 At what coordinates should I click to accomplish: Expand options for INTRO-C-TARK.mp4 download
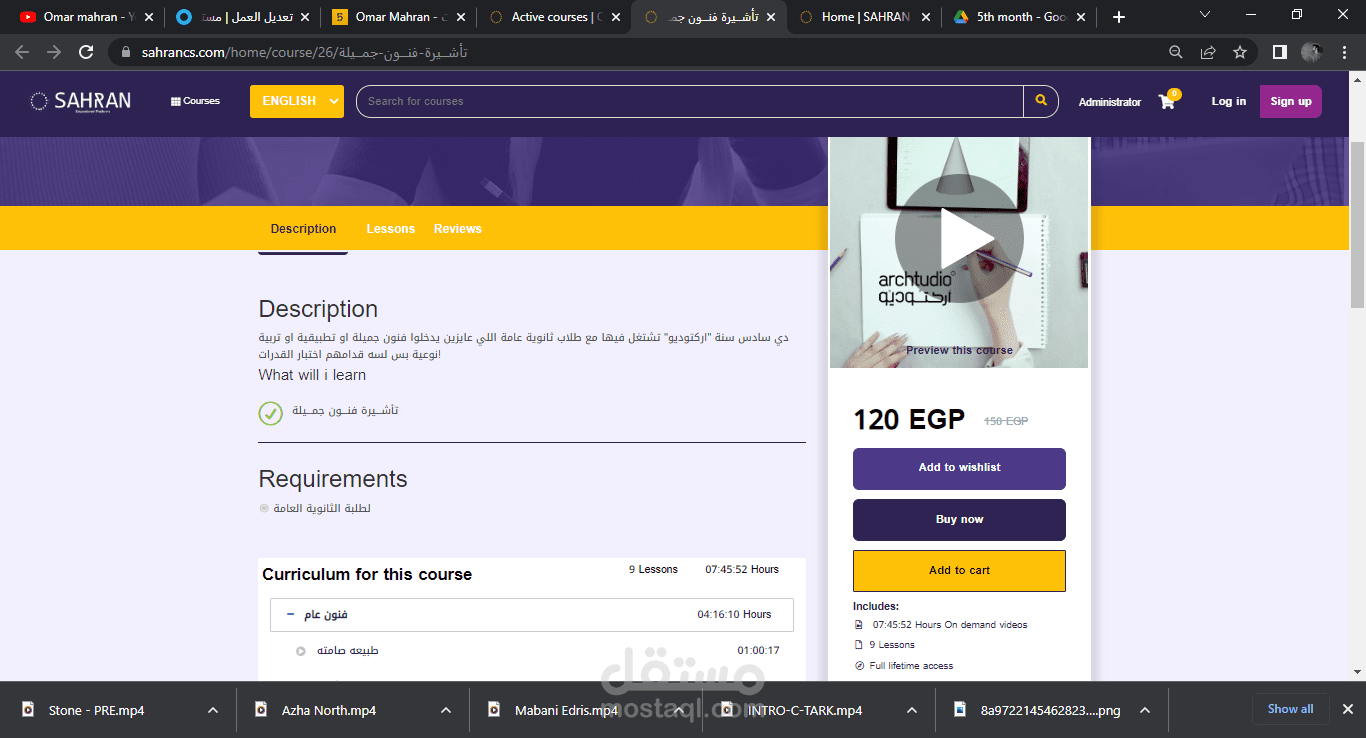912,710
